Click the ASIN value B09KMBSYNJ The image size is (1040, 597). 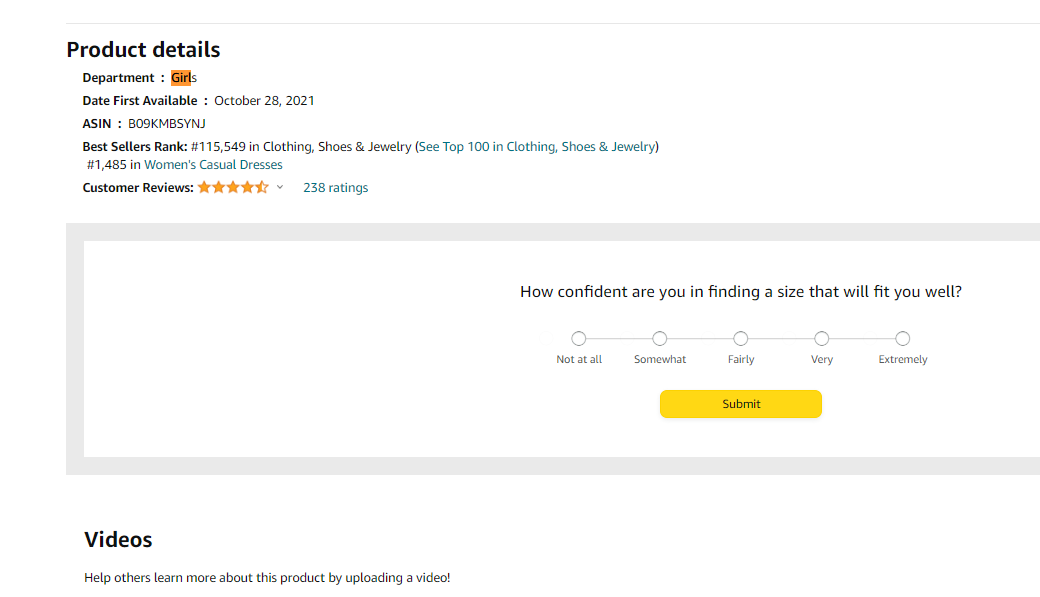166,124
